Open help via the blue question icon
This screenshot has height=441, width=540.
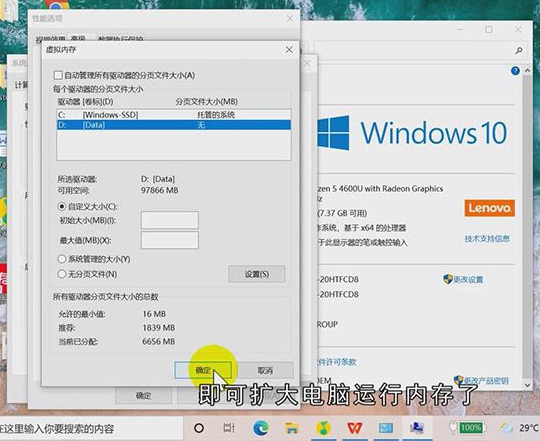point(515,71)
